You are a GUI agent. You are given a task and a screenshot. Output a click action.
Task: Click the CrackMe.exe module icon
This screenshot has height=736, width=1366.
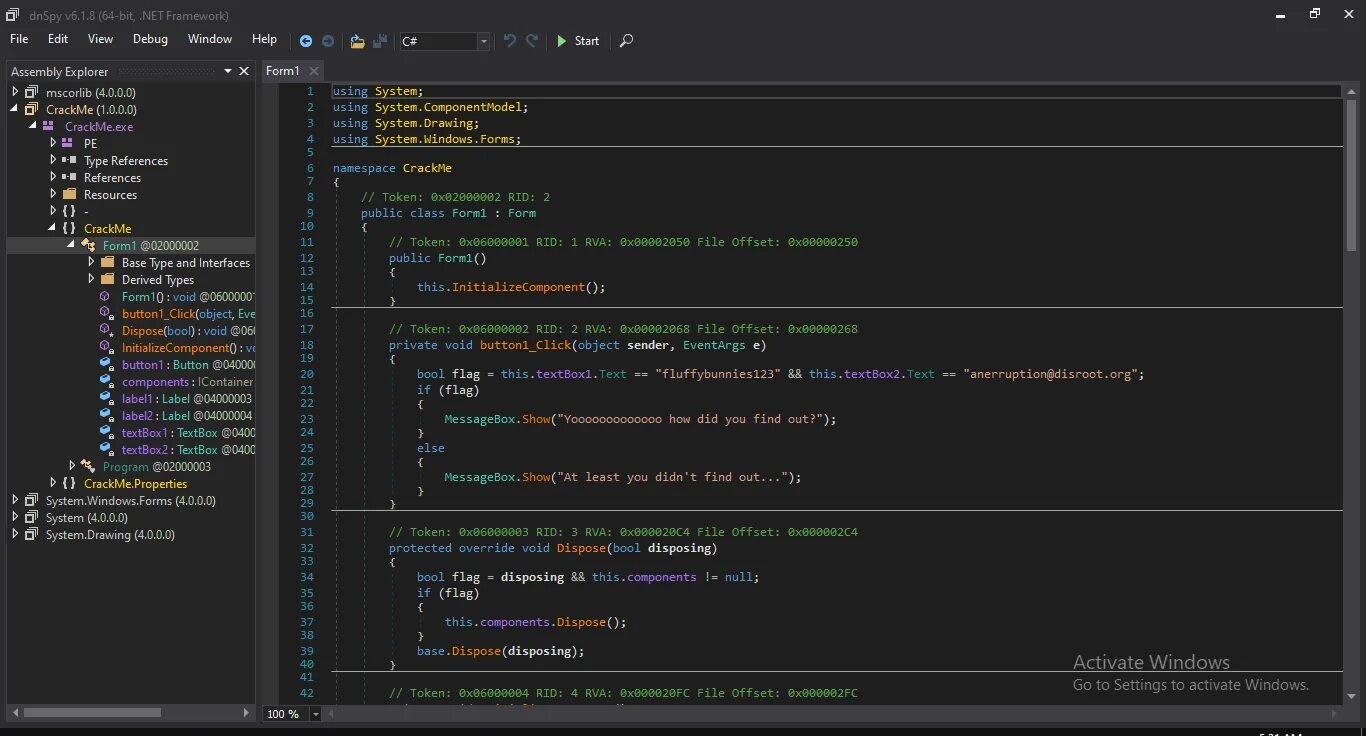48,126
